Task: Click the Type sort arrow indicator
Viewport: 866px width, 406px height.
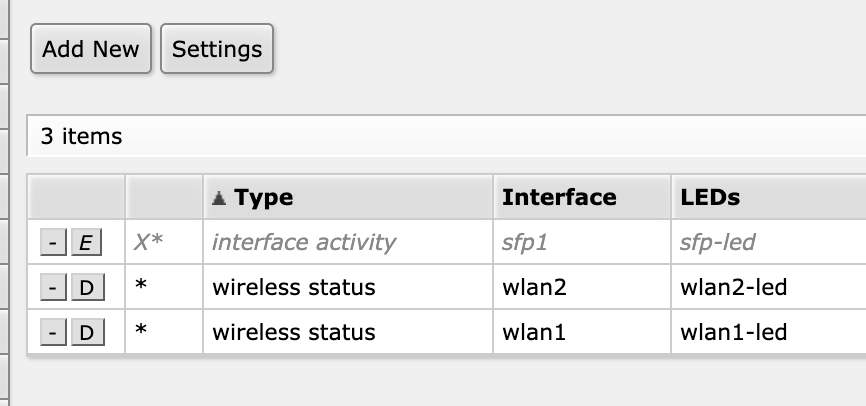Action: (220, 199)
